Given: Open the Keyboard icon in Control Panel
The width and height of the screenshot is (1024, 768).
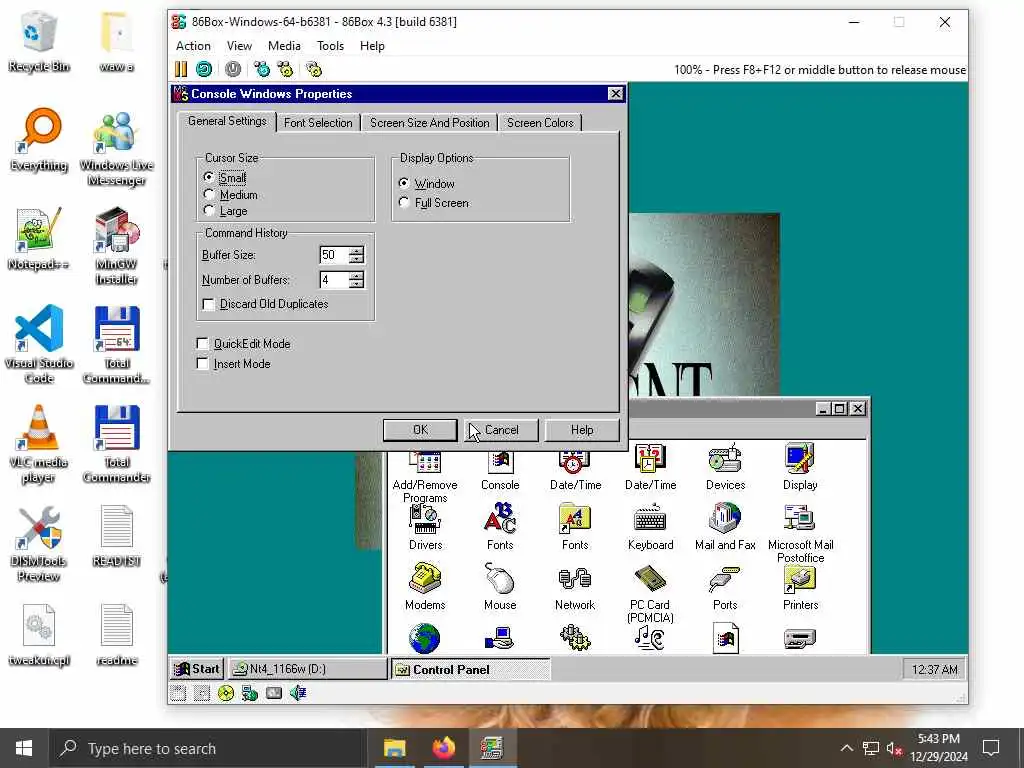Looking at the screenshot, I should (650, 528).
